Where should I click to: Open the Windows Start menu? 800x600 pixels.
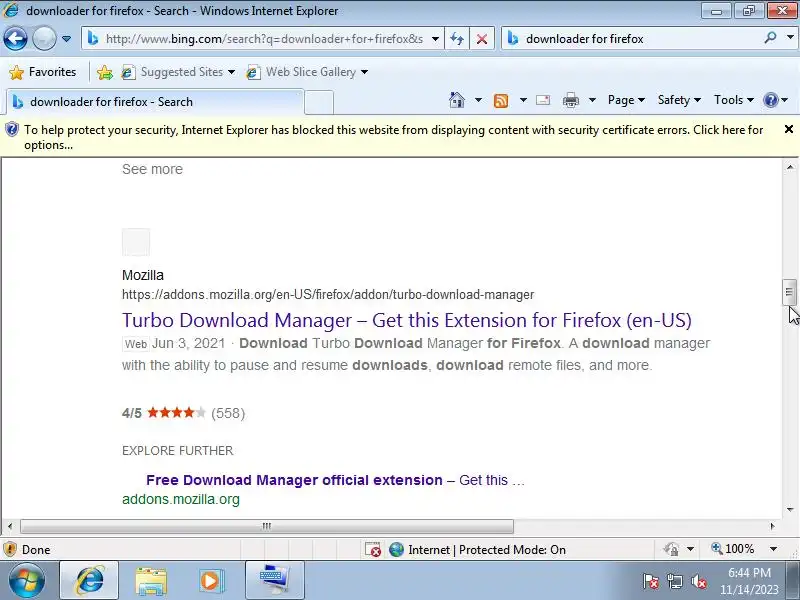coord(26,580)
